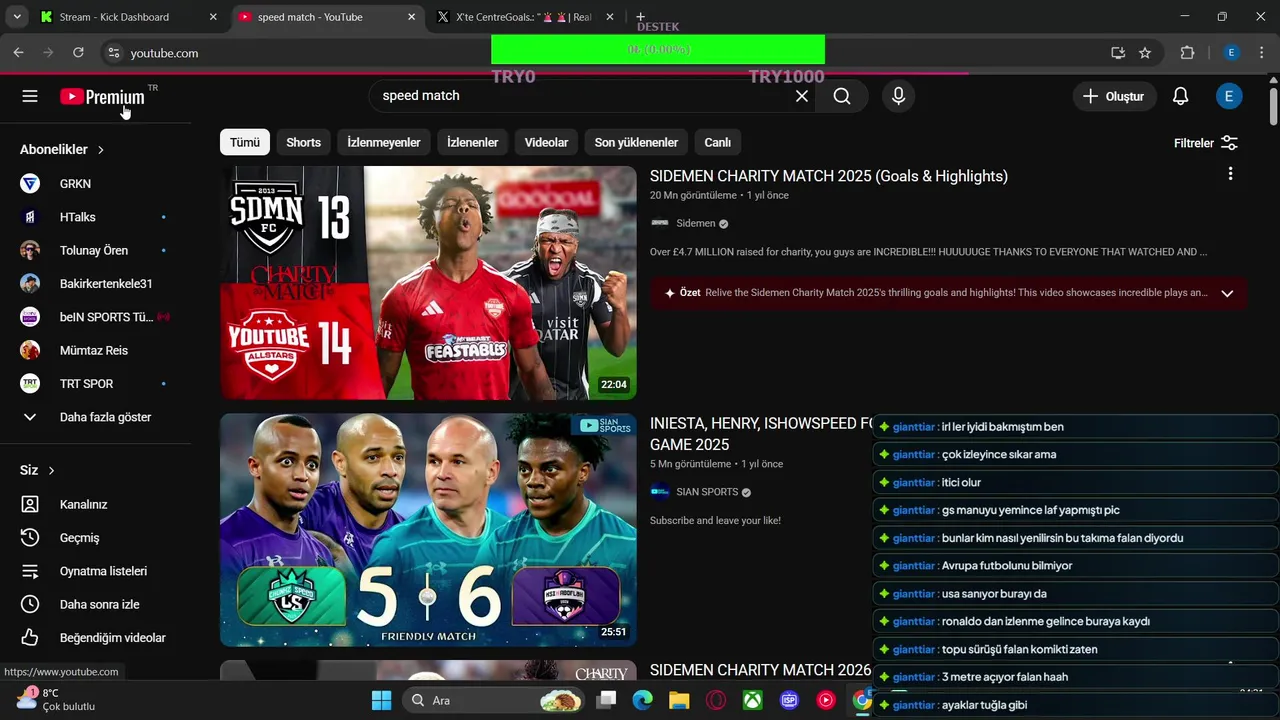The image size is (1280, 720).
Task: Launch Opera browser from the taskbar
Action: (x=716, y=700)
